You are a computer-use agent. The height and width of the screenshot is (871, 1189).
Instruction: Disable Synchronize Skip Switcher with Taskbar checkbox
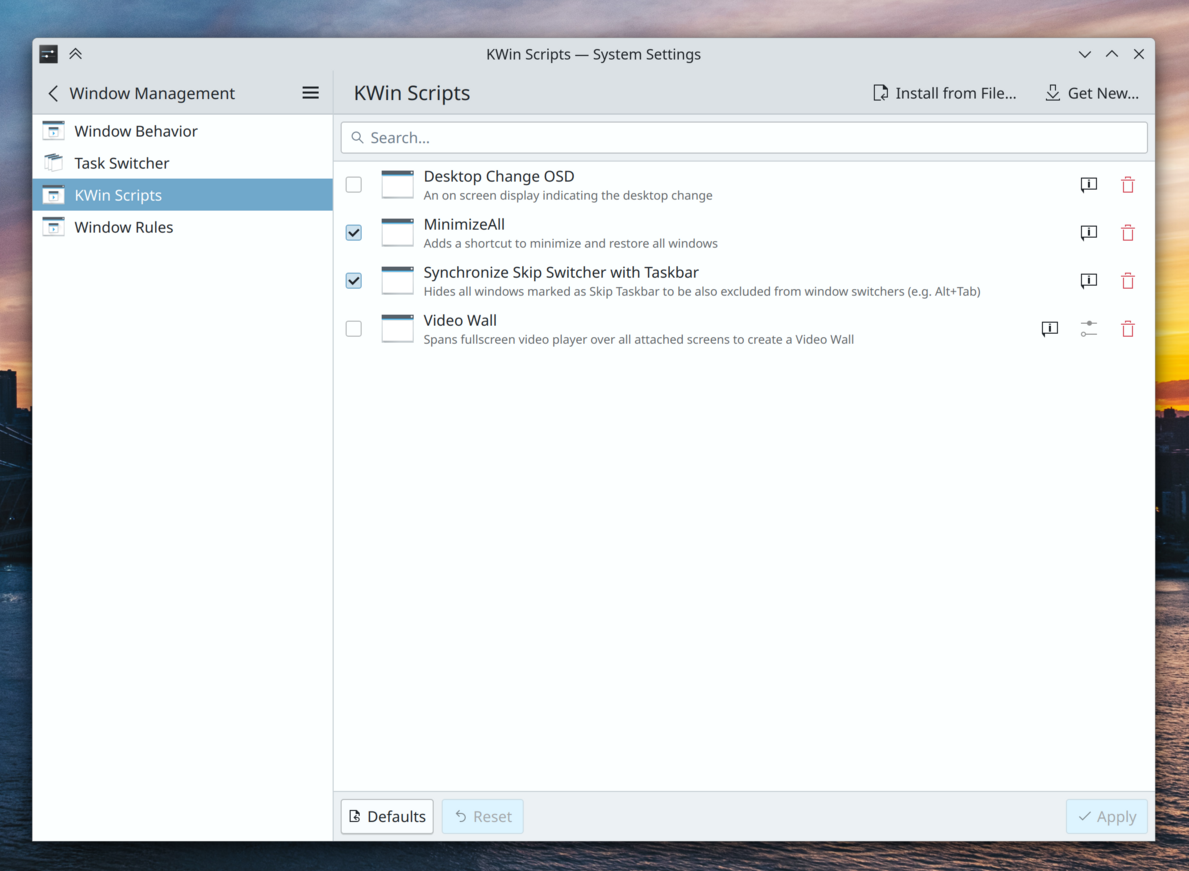[353, 280]
